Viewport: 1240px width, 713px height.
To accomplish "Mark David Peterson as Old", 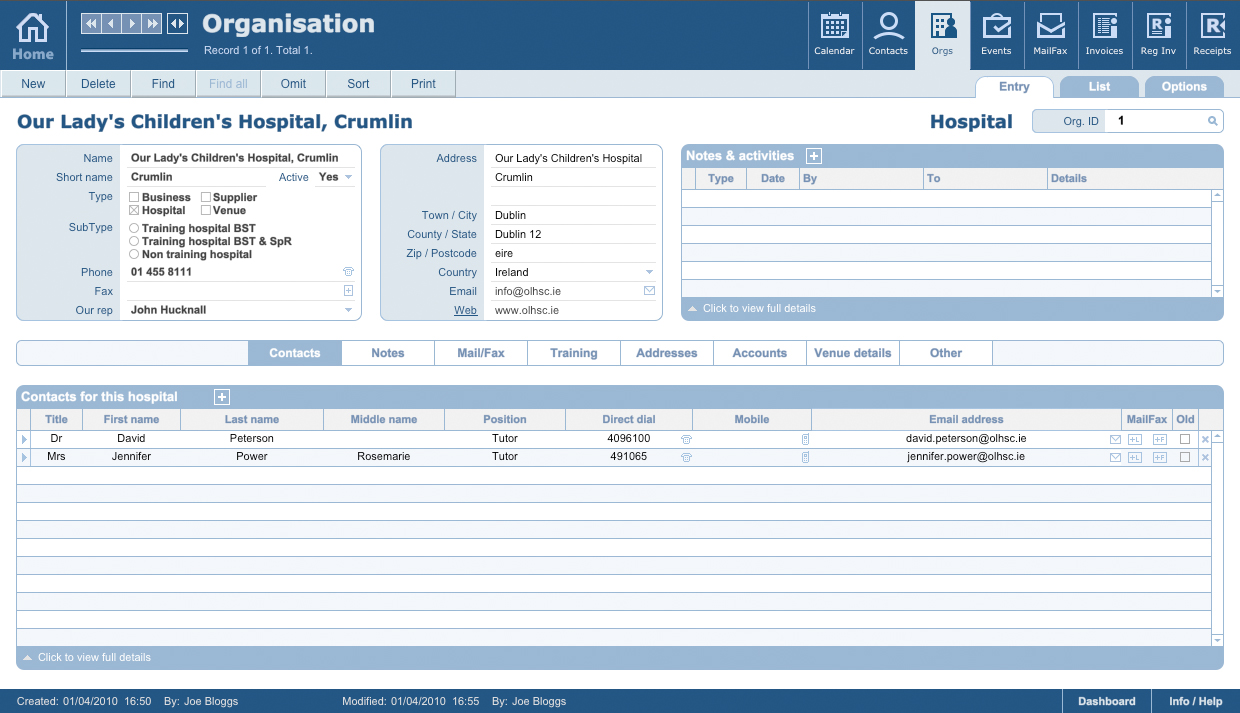I will pyautogui.click(x=1185, y=439).
